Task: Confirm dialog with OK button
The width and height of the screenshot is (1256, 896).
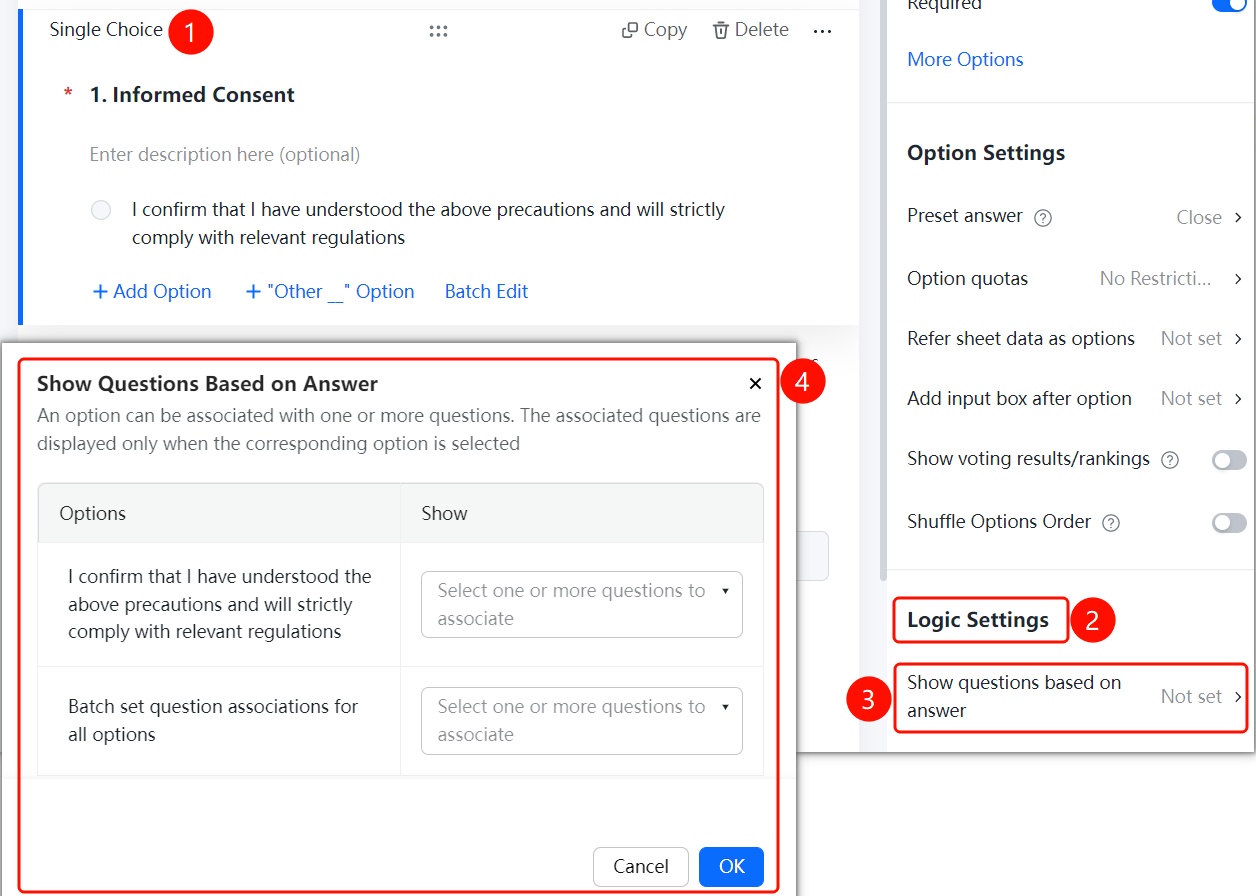Action: click(731, 866)
